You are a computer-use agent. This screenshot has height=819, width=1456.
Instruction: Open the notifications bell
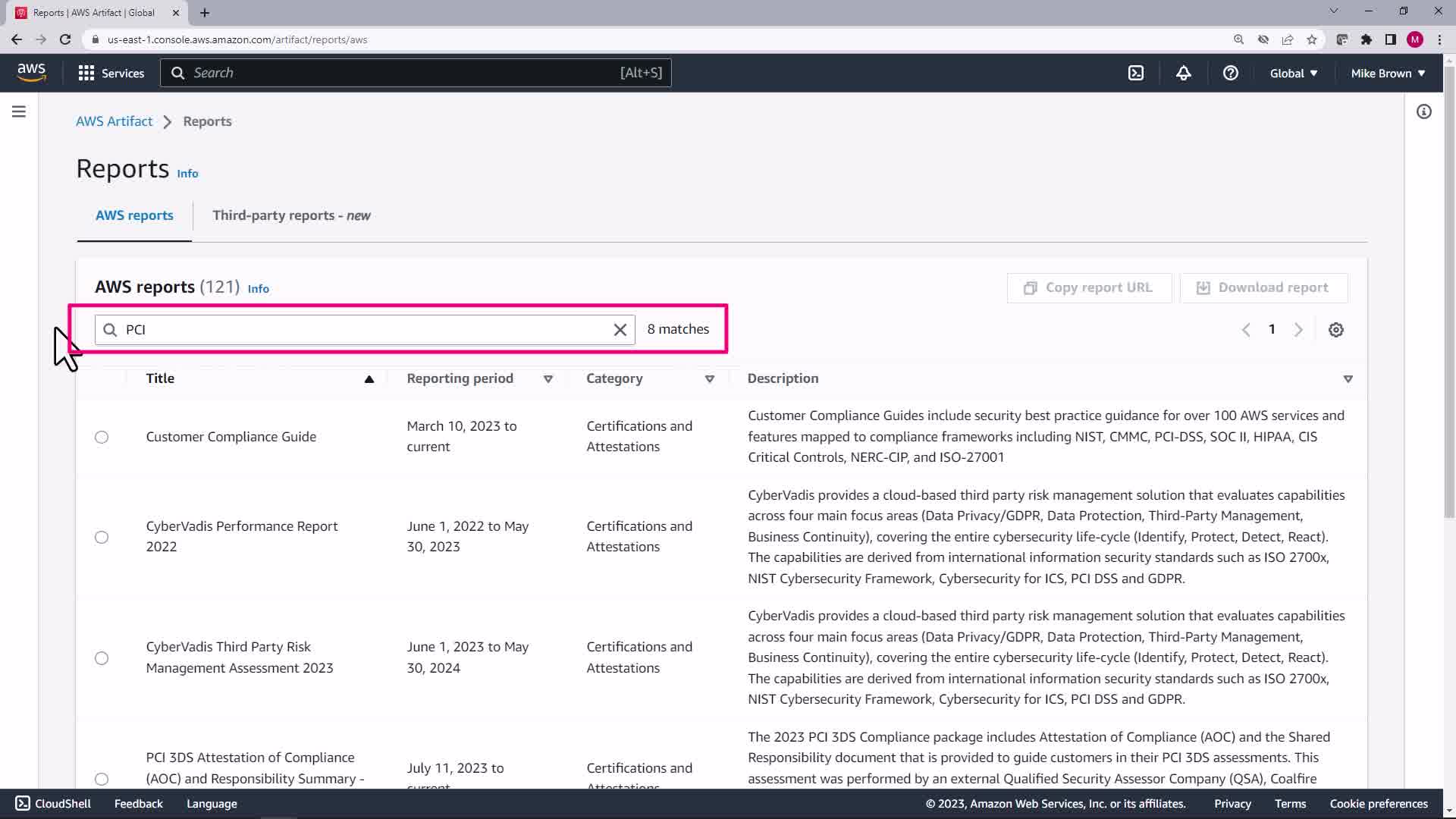(1183, 73)
